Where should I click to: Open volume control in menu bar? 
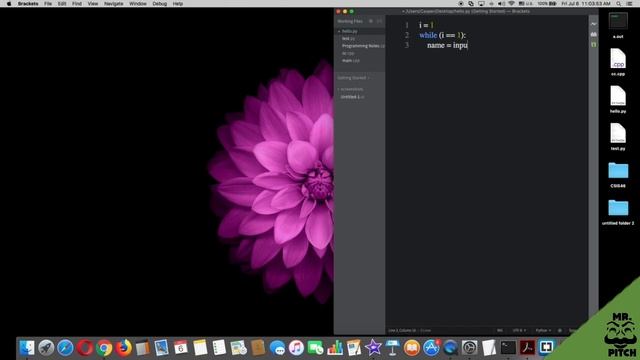(x=501, y=4)
